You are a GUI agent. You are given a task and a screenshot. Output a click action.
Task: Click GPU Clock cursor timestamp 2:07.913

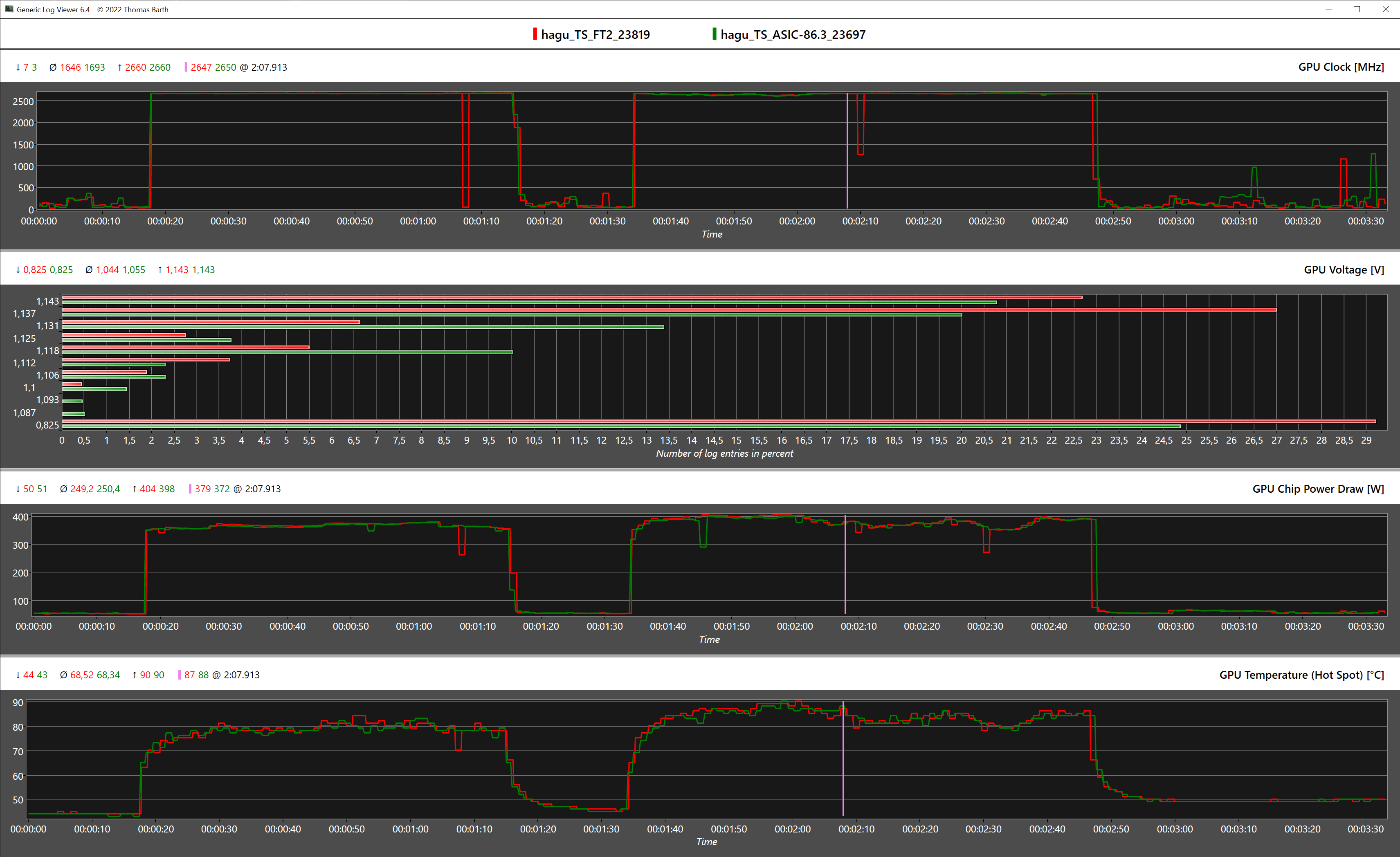pos(269,67)
